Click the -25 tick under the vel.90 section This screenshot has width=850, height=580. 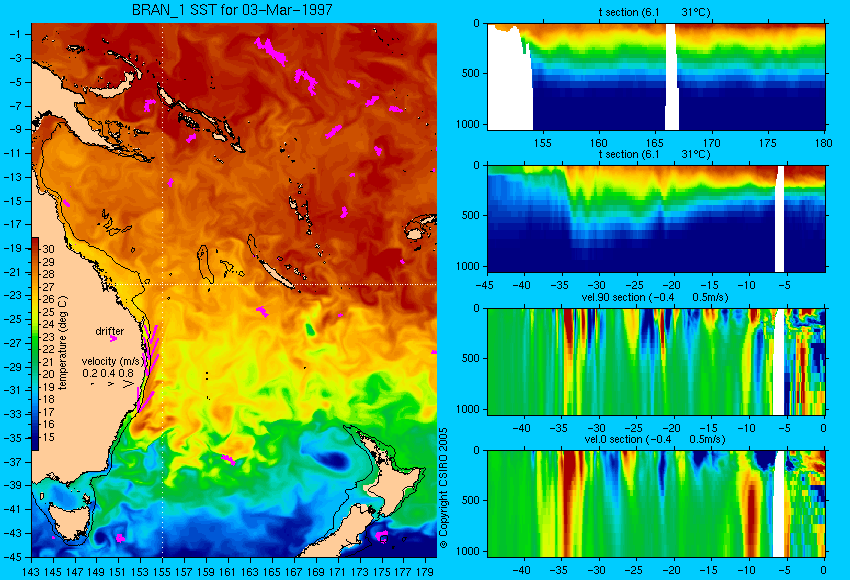pos(634,428)
